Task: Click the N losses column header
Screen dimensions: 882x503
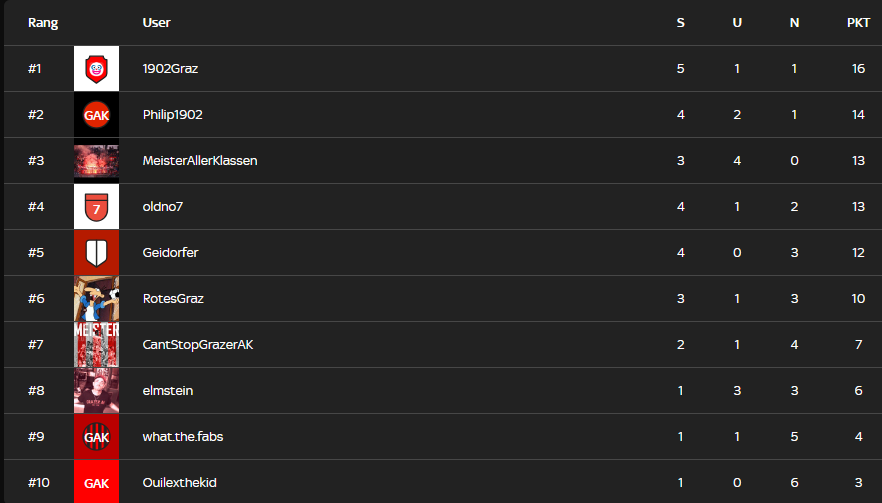Action: [x=794, y=23]
